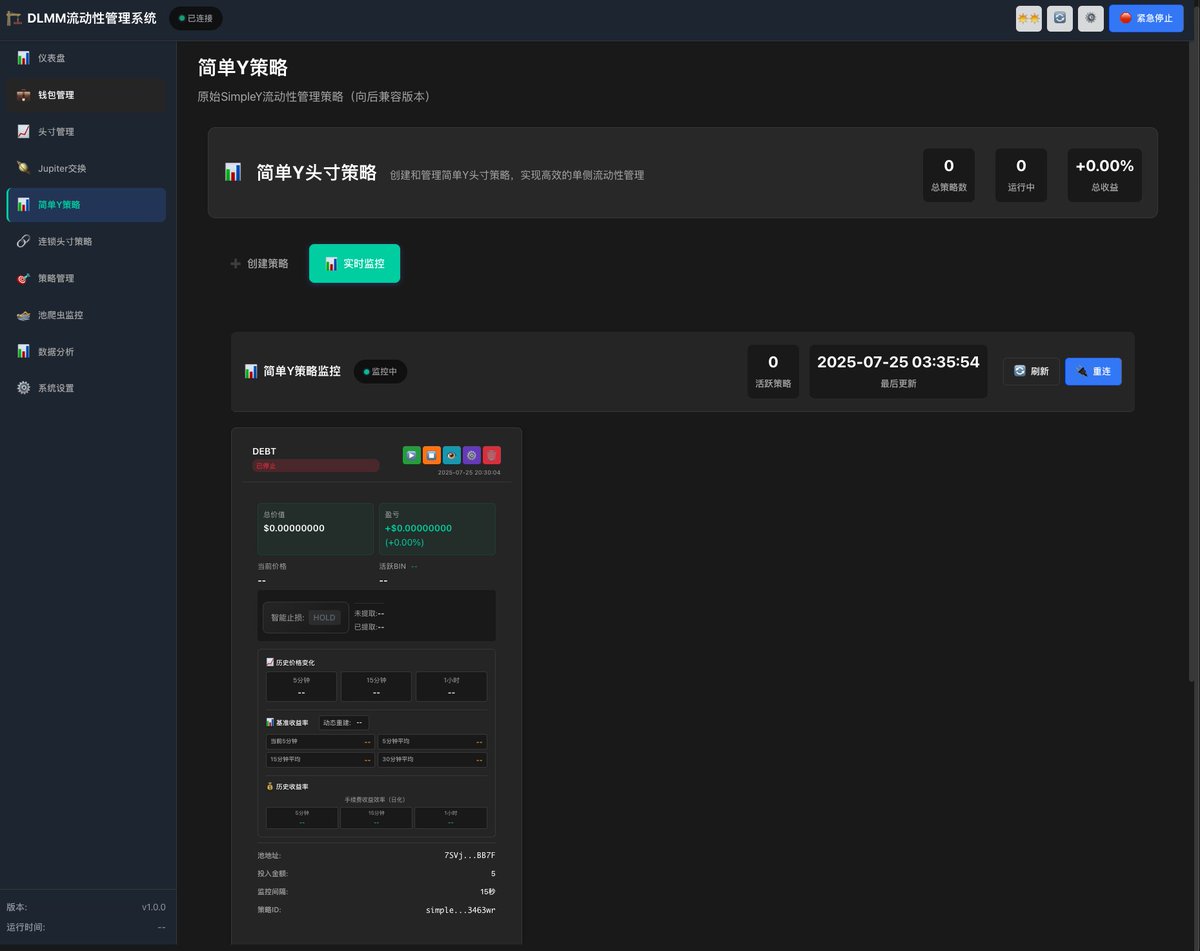Click the 刷新 refresh button in monitor panel

(x=1031, y=372)
